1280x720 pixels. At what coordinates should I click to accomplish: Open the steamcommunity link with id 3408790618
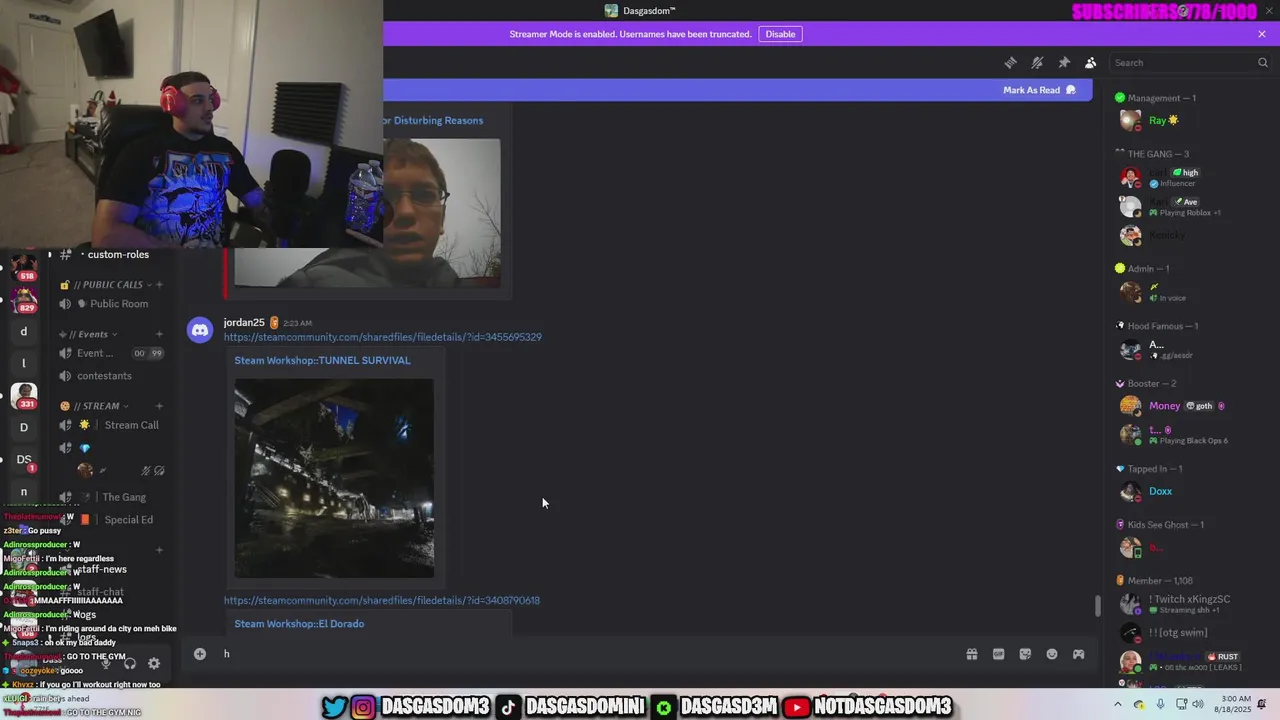point(382,600)
